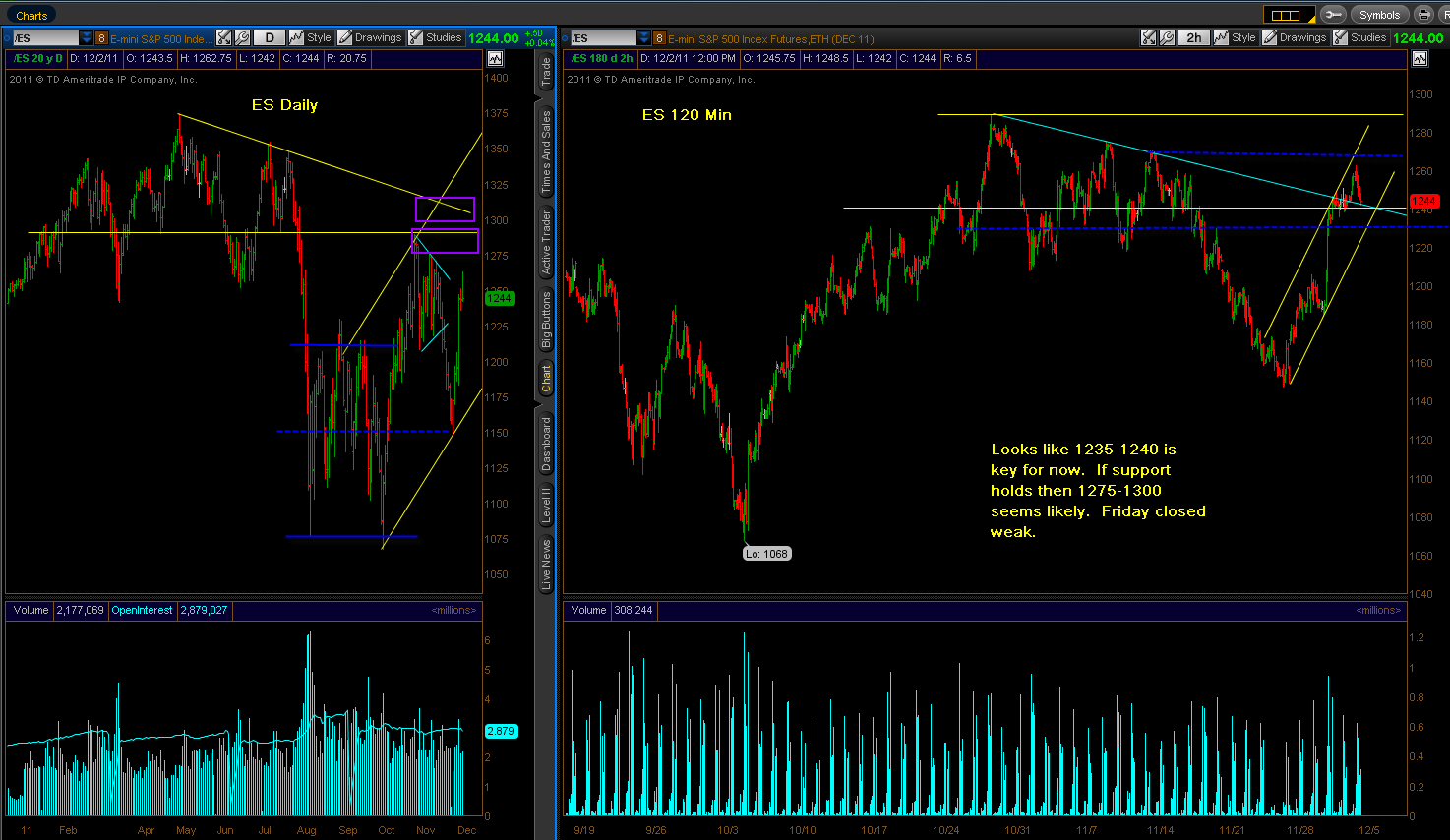The height and width of the screenshot is (840, 1450).
Task: Open the top-bar wrench setup button
Action: [x=1333, y=15]
